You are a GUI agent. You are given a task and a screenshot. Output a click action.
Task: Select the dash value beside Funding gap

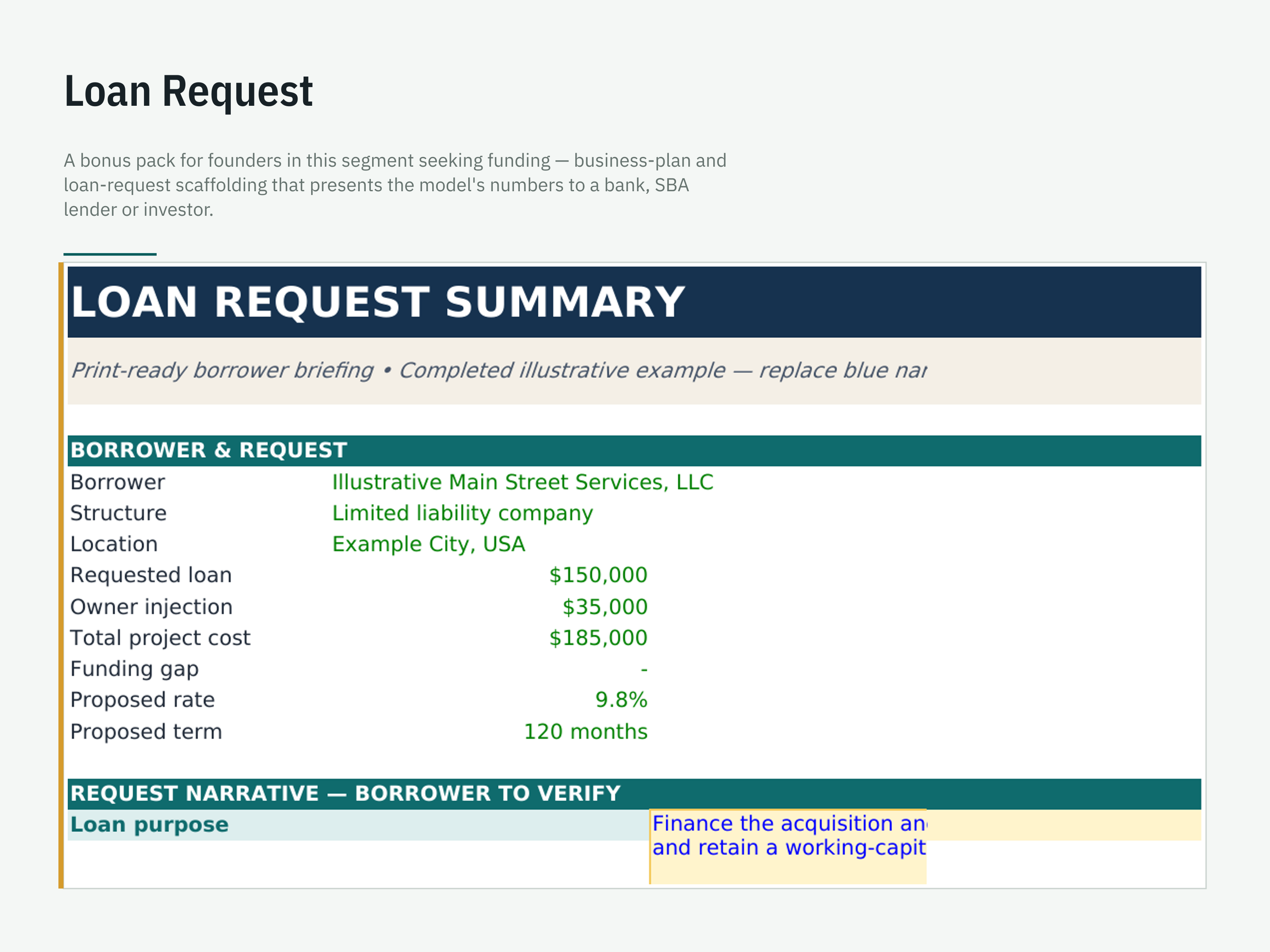[x=643, y=670]
